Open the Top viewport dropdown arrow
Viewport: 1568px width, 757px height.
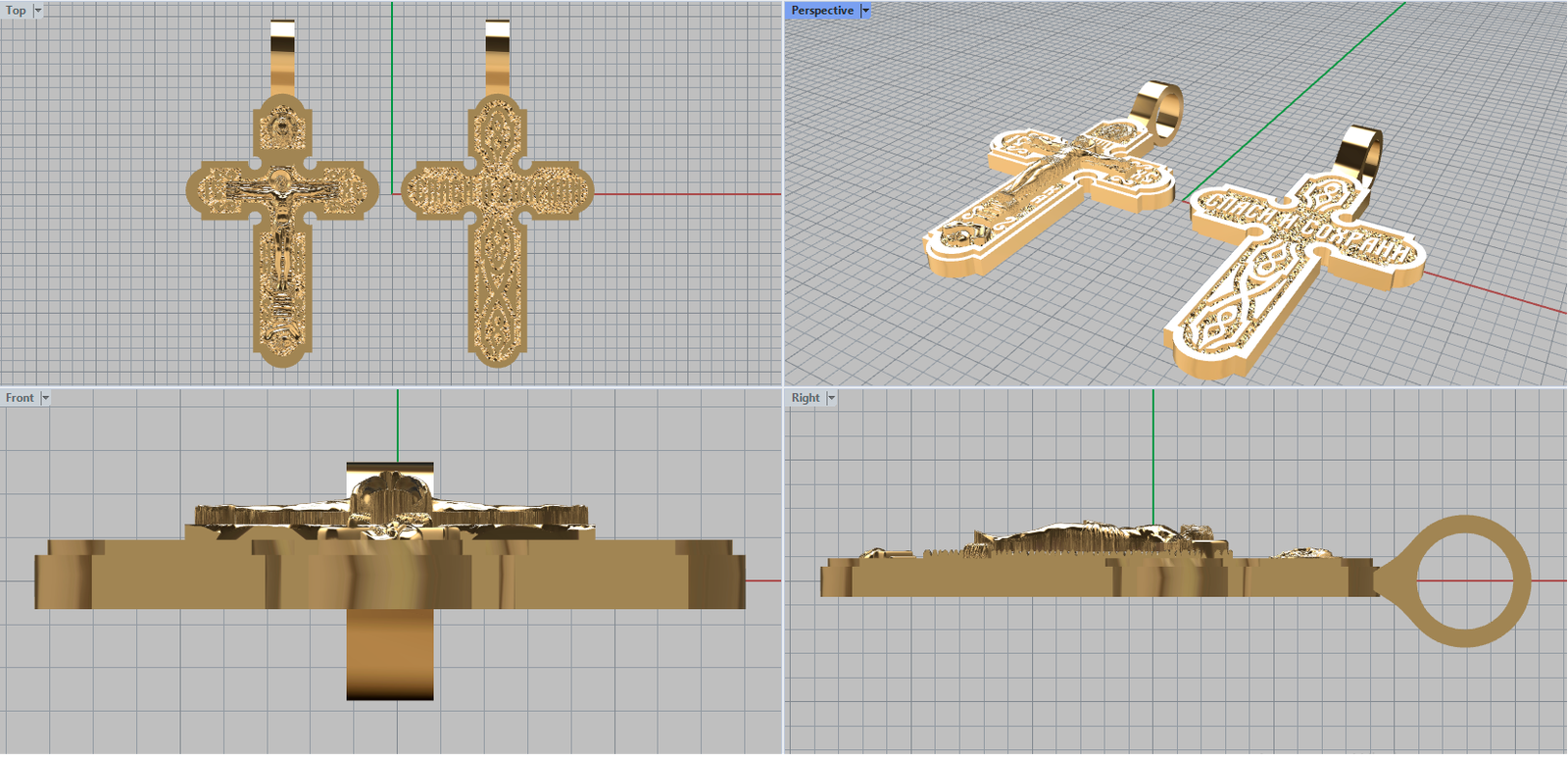[38, 11]
